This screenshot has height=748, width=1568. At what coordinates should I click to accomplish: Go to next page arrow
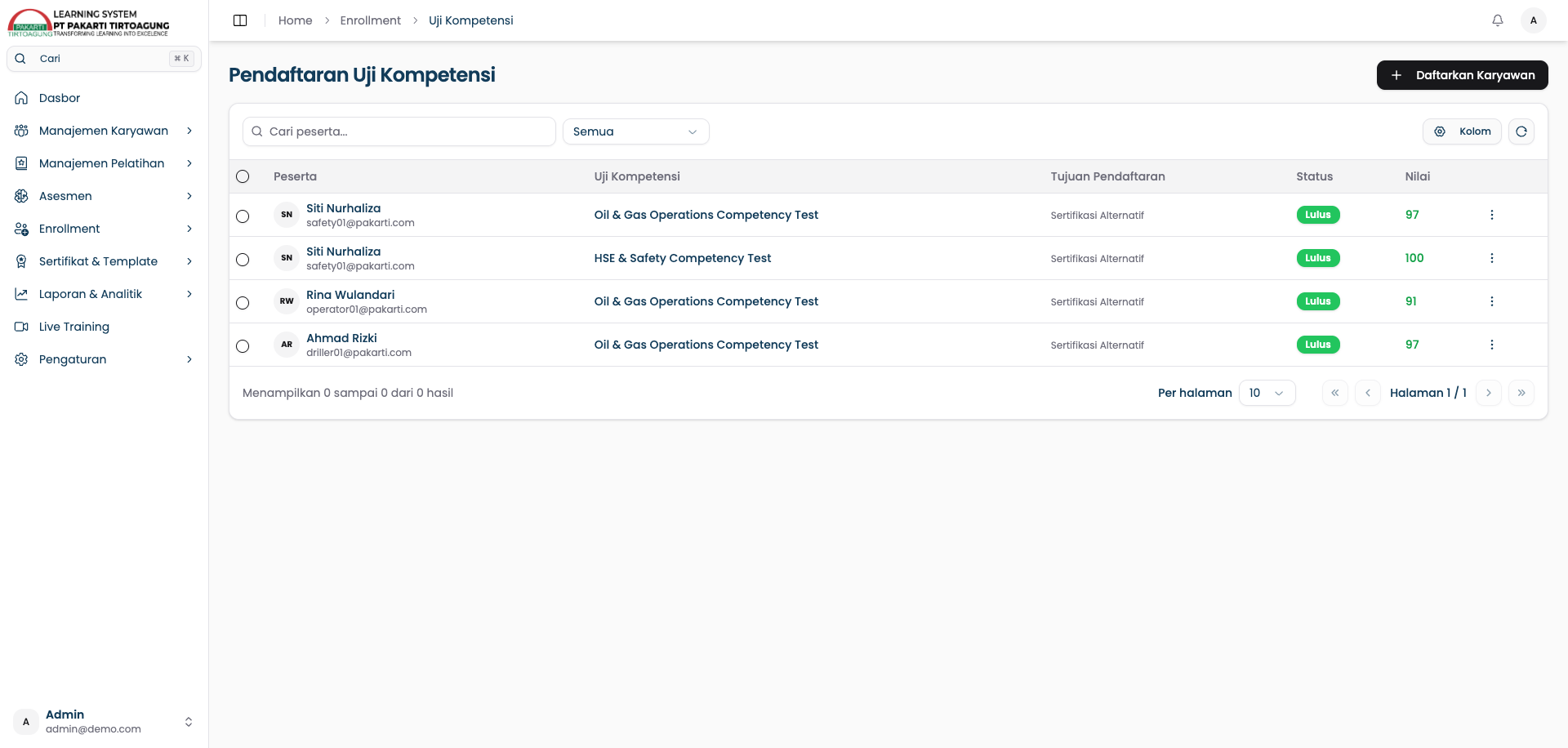(x=1489, y=393)
